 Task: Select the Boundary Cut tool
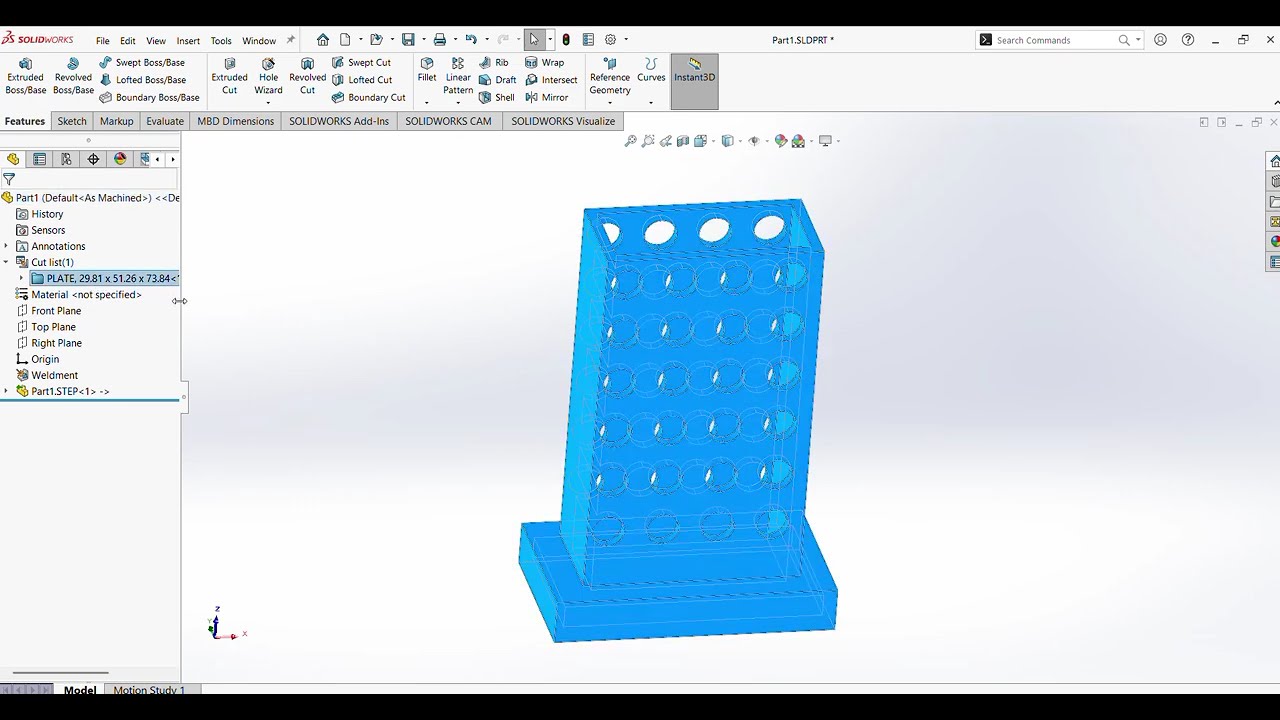pyautogui.click(x=368, y=97)
